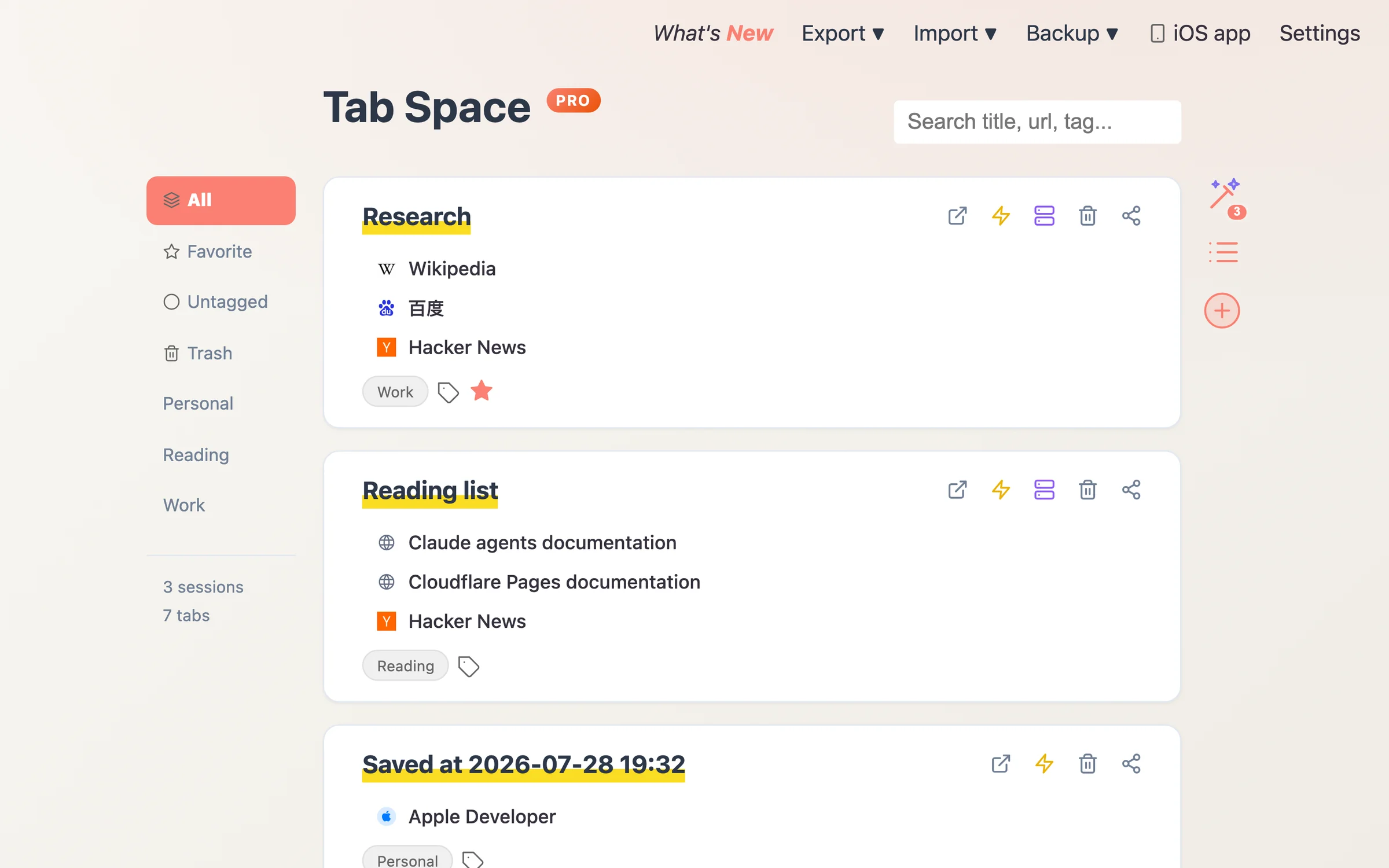Filter by Personal tag in sidebar

click(198, 403)
